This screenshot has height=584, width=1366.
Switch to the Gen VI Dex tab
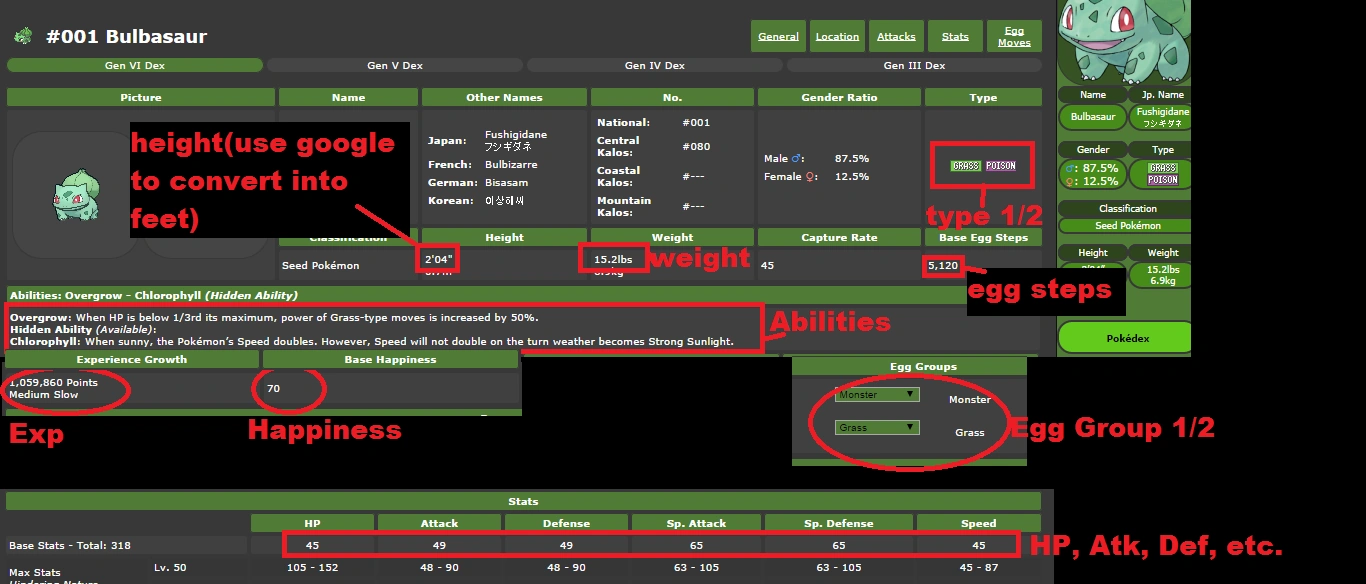pos(135,65)
